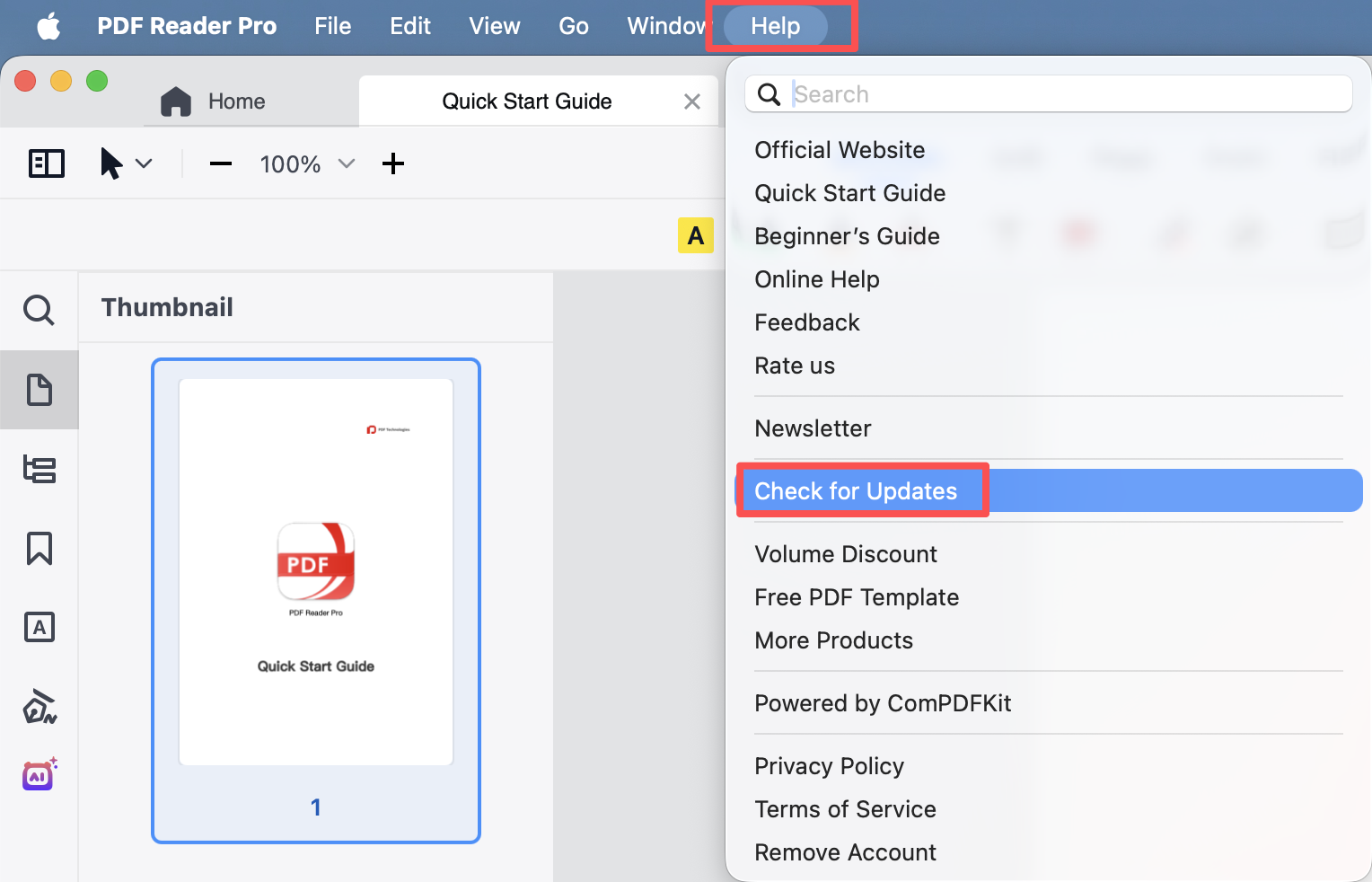
Task: Select Check for Updates menu item
Action: click(x=856, y=491)
